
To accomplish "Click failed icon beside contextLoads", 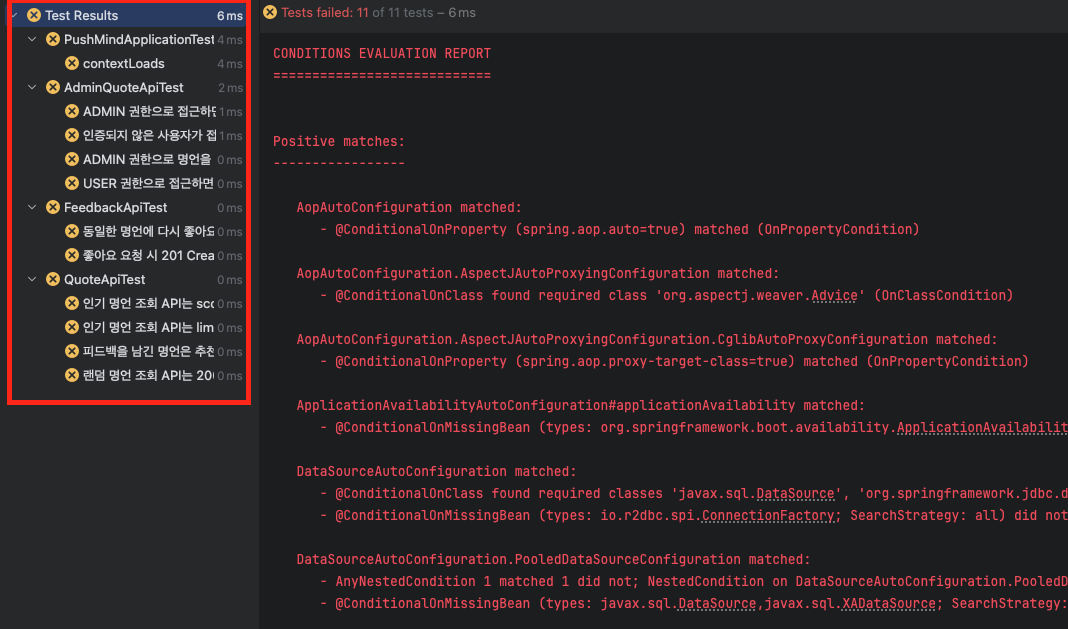I will [72, 63].
